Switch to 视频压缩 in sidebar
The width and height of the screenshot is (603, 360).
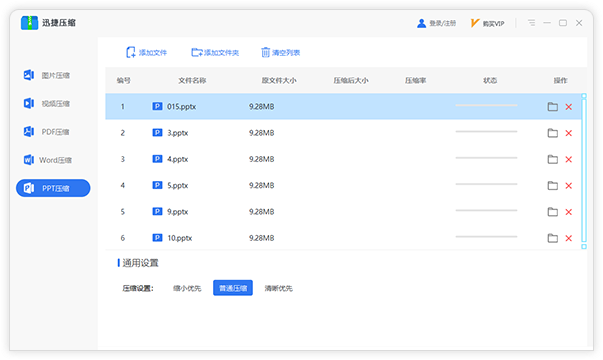point(47,103)
